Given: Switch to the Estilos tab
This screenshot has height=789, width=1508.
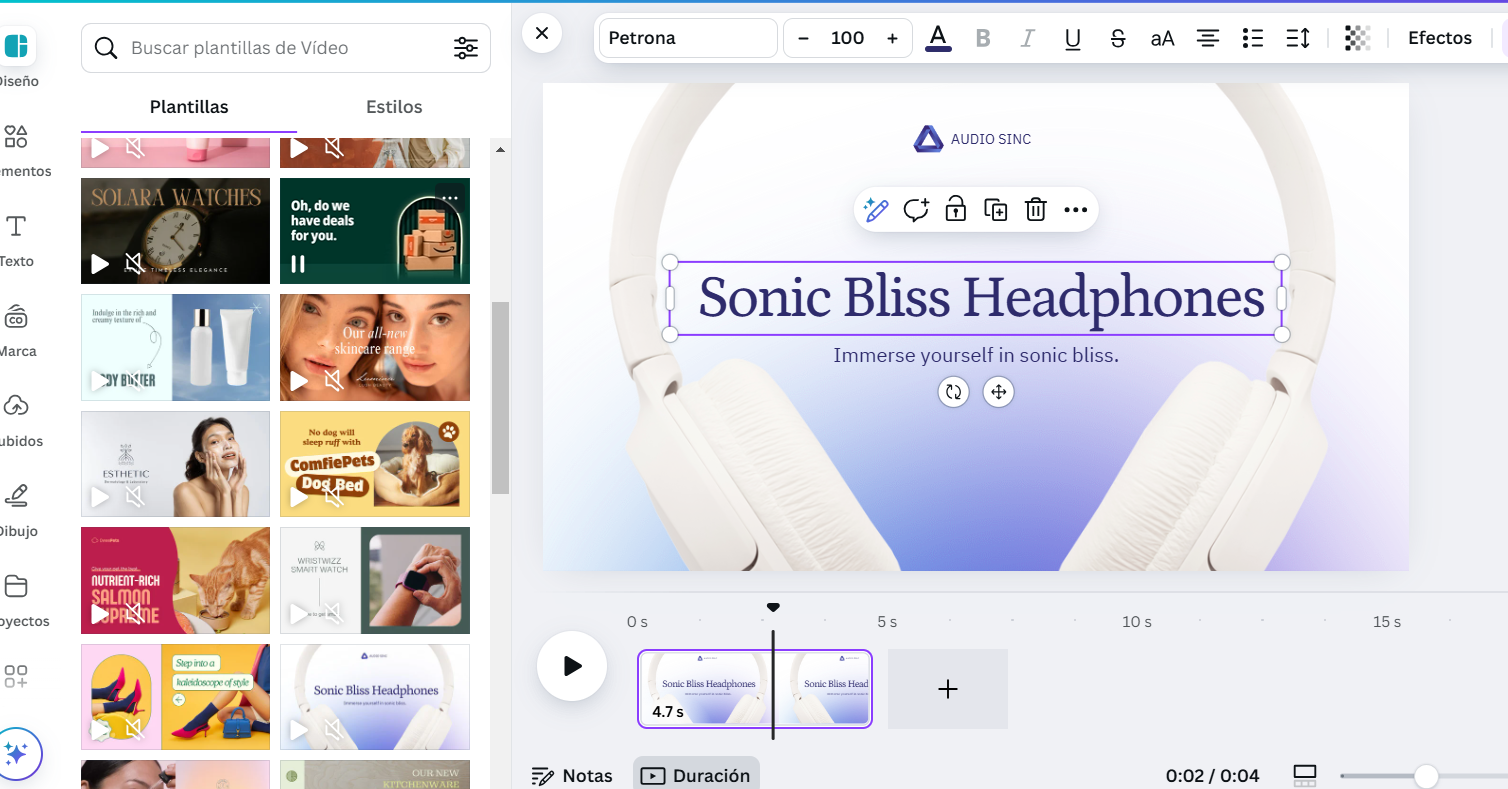Looking at the screenshot, I should click(394, 107).
